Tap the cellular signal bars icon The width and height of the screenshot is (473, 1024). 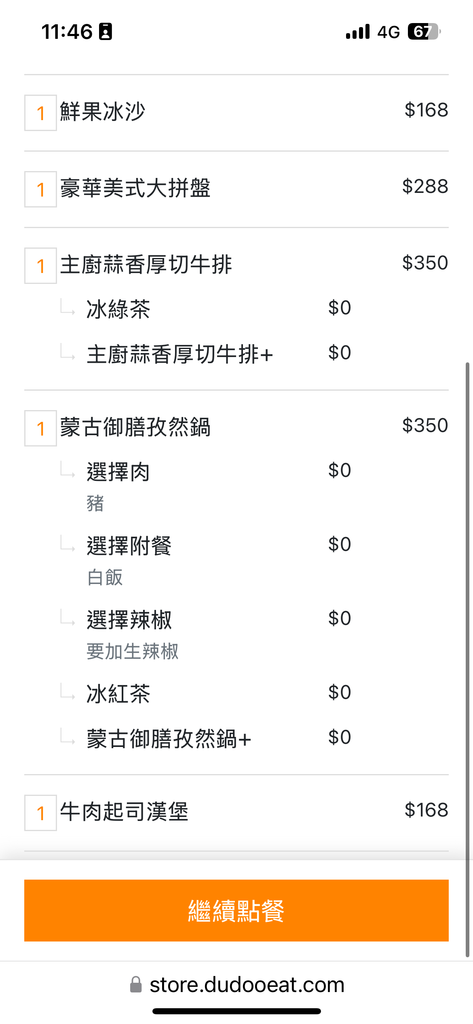(x=358, y=32)
